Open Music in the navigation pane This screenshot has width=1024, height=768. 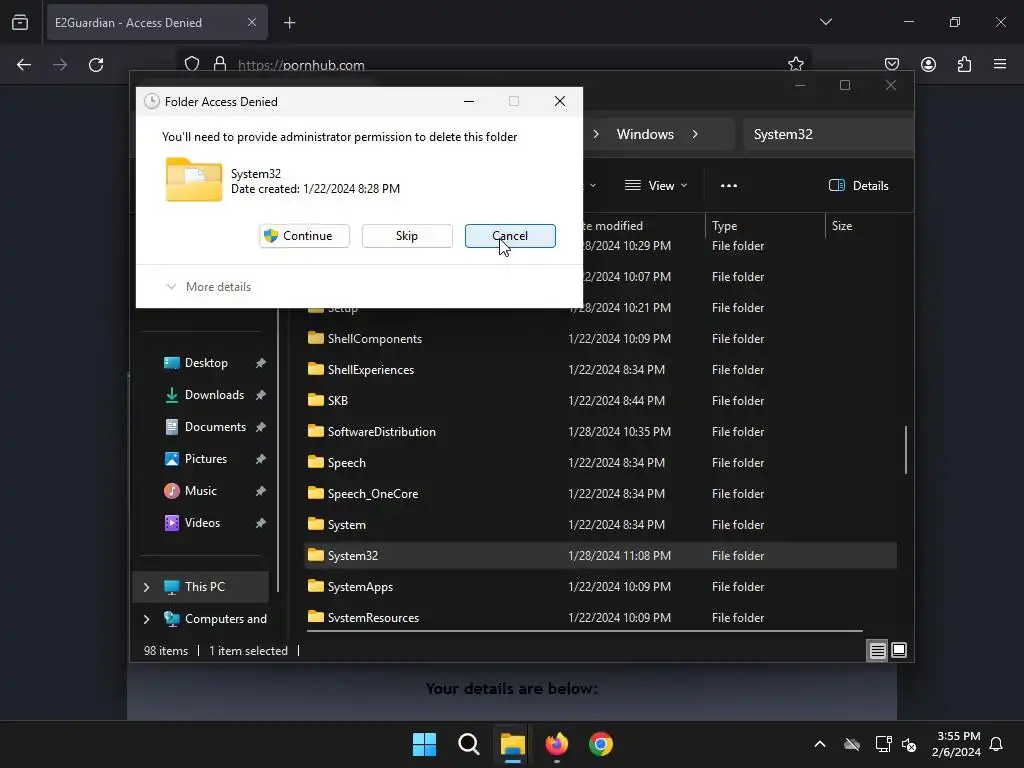(x=200, y=491)
